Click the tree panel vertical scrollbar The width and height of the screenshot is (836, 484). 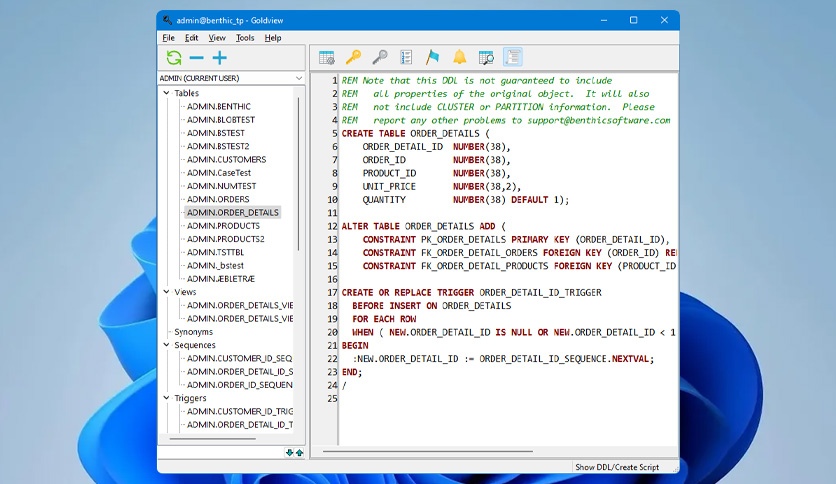click(299, 173)
